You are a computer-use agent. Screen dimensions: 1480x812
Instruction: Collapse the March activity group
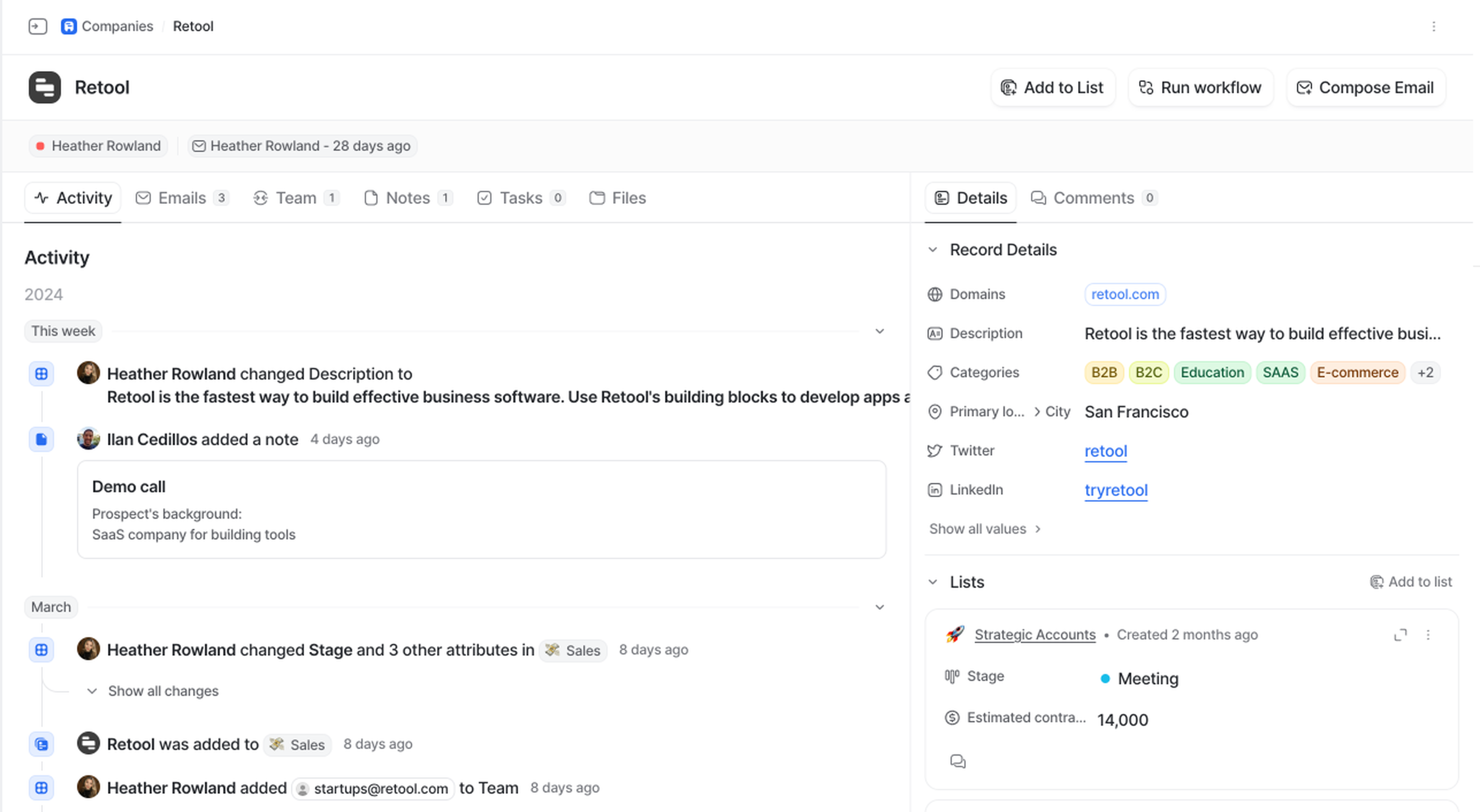(x=879, y=607)
